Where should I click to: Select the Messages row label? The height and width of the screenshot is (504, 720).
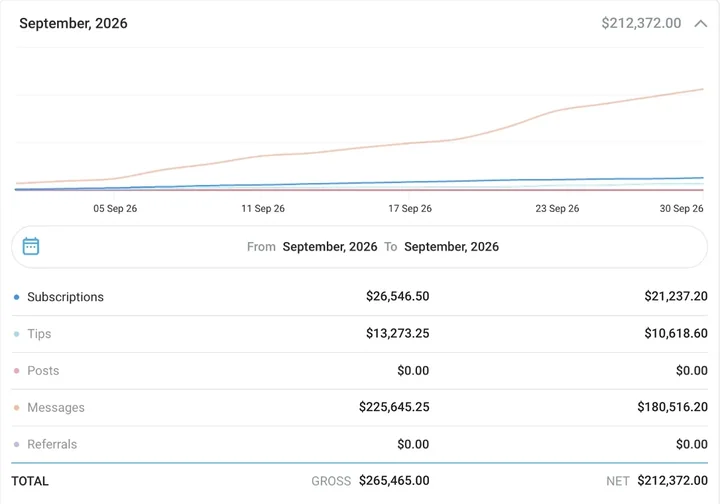coord(56,408)
